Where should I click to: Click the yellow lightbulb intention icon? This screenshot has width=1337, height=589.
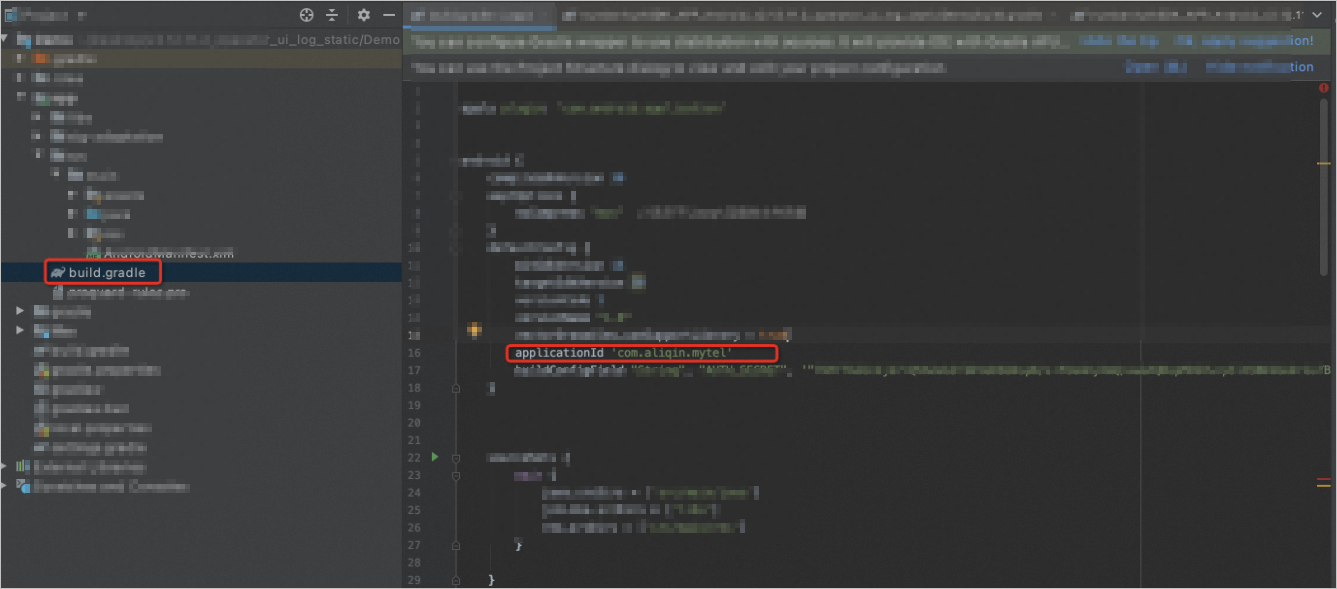point(474,330)
